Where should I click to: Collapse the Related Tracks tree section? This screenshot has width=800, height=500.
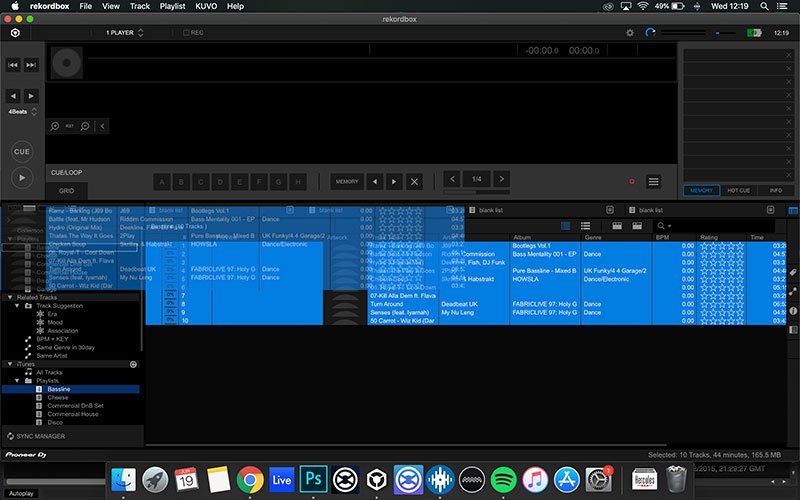pos(10,297)
